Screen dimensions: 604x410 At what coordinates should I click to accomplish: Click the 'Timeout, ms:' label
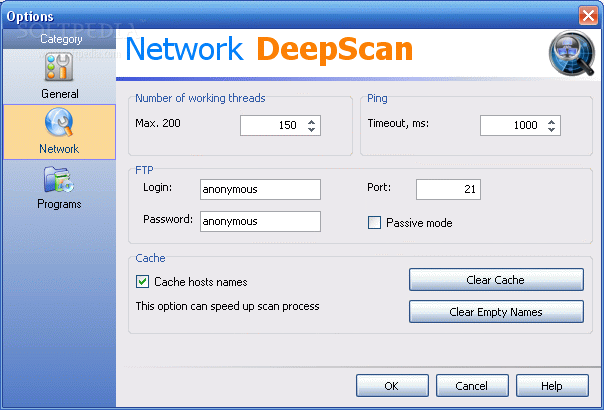pyautogui.click(x=398, y=123)
